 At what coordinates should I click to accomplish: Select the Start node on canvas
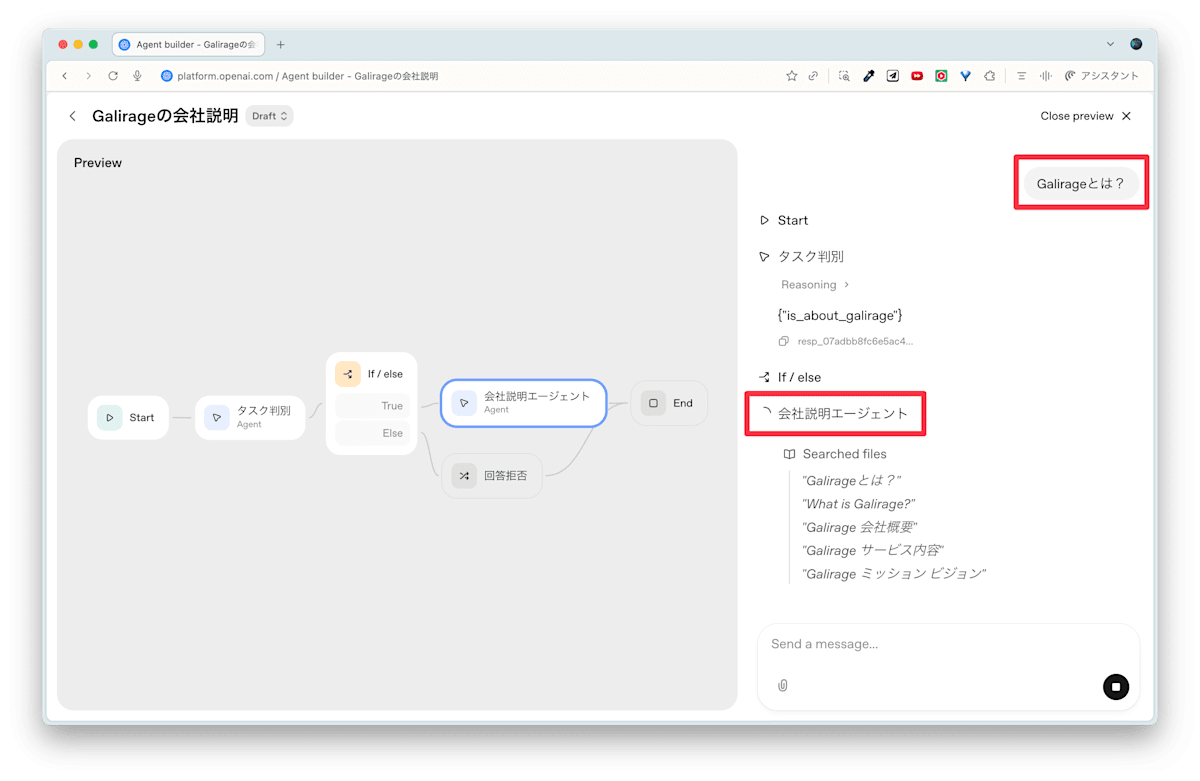128,418
